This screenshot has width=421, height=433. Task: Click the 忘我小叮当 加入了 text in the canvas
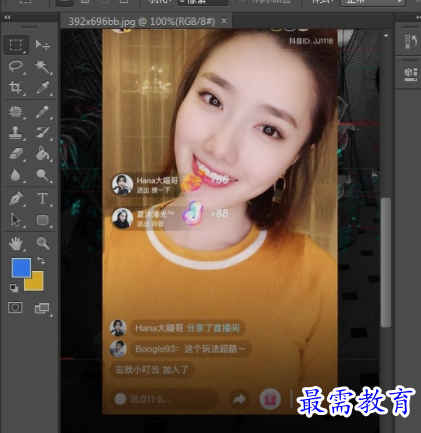coord(152,369)
